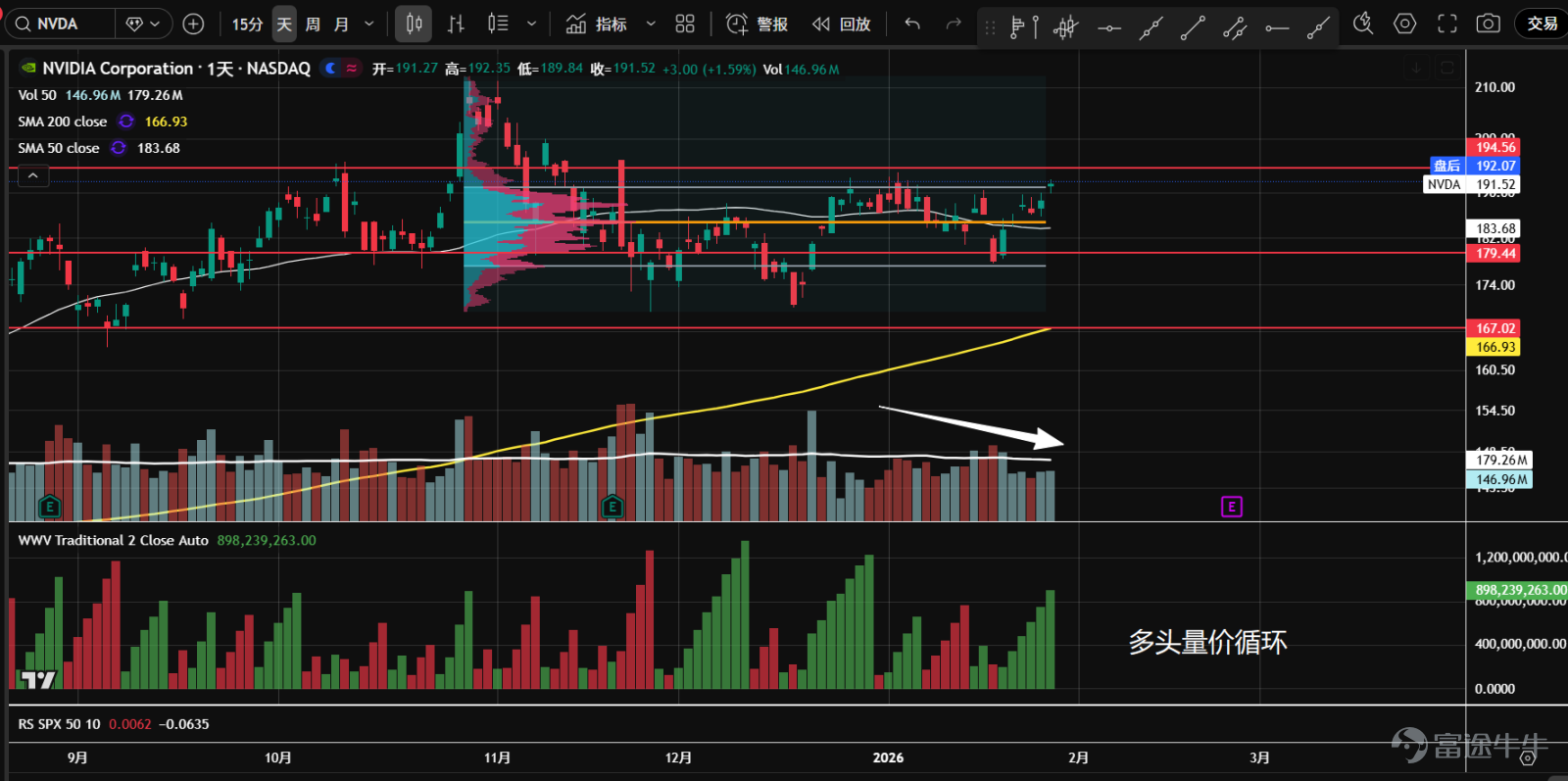Select the trend line drawing tool
This screenshot has height=781, width=1568.
1193,27
